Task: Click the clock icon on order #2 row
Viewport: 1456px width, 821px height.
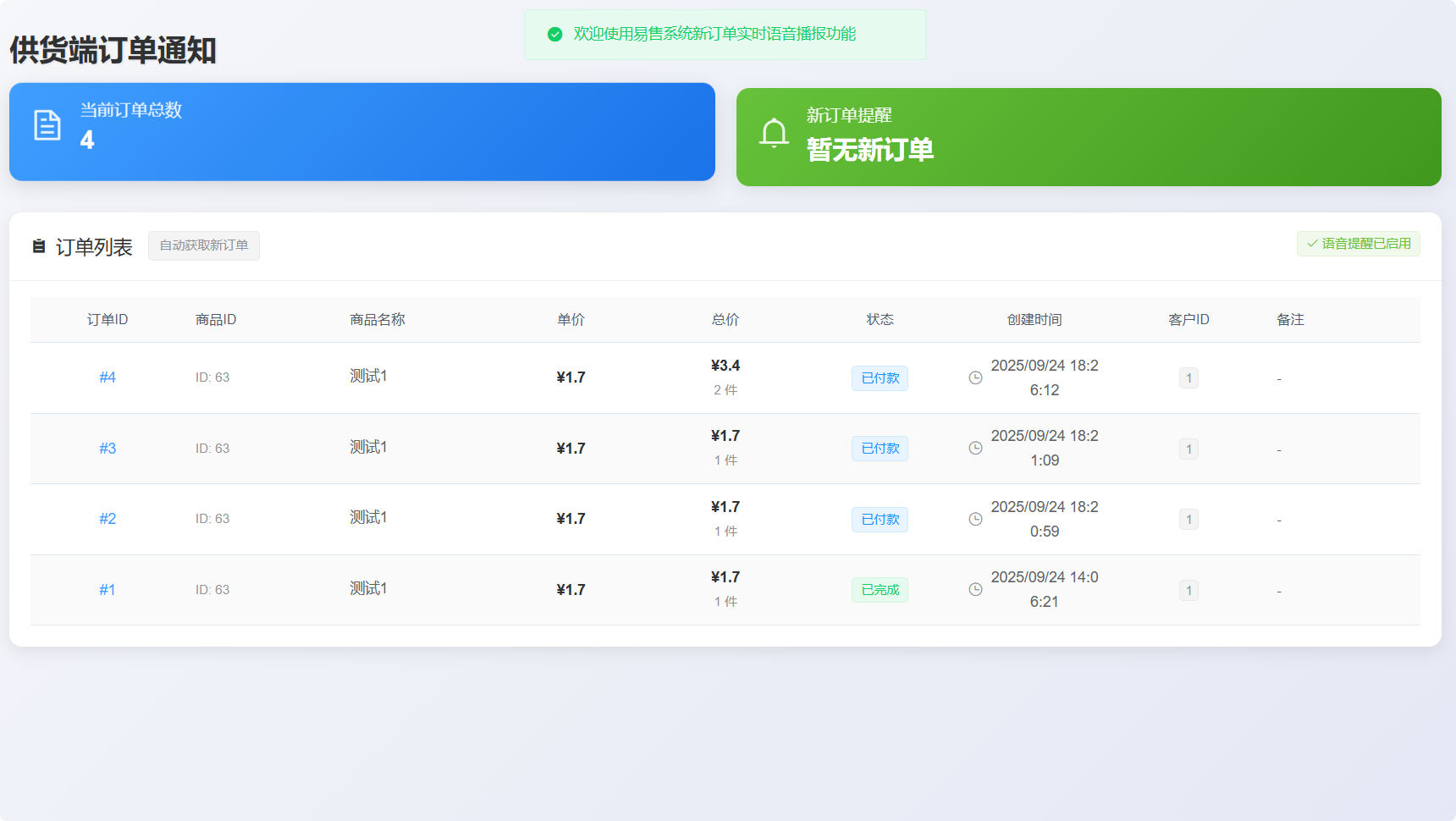Action: pos(975,519)
